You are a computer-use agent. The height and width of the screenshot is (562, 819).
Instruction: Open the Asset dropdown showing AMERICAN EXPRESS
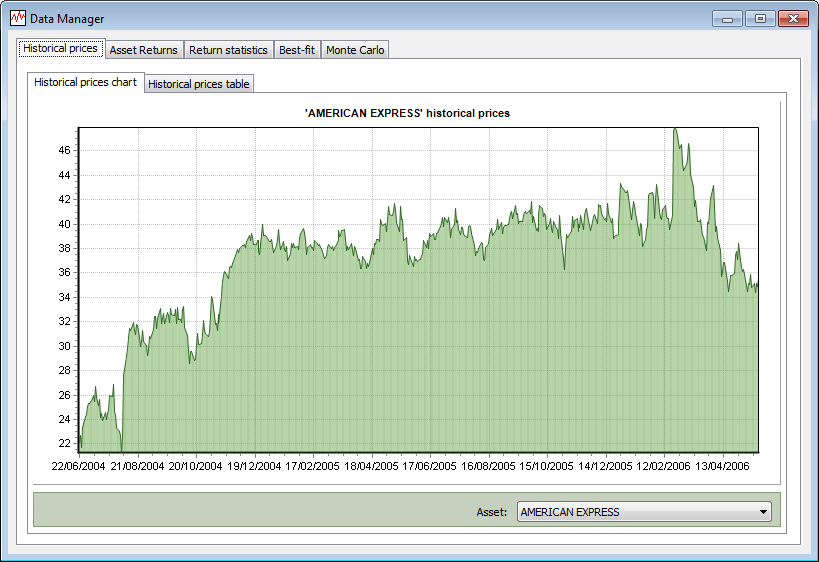[x=644, y=512]
